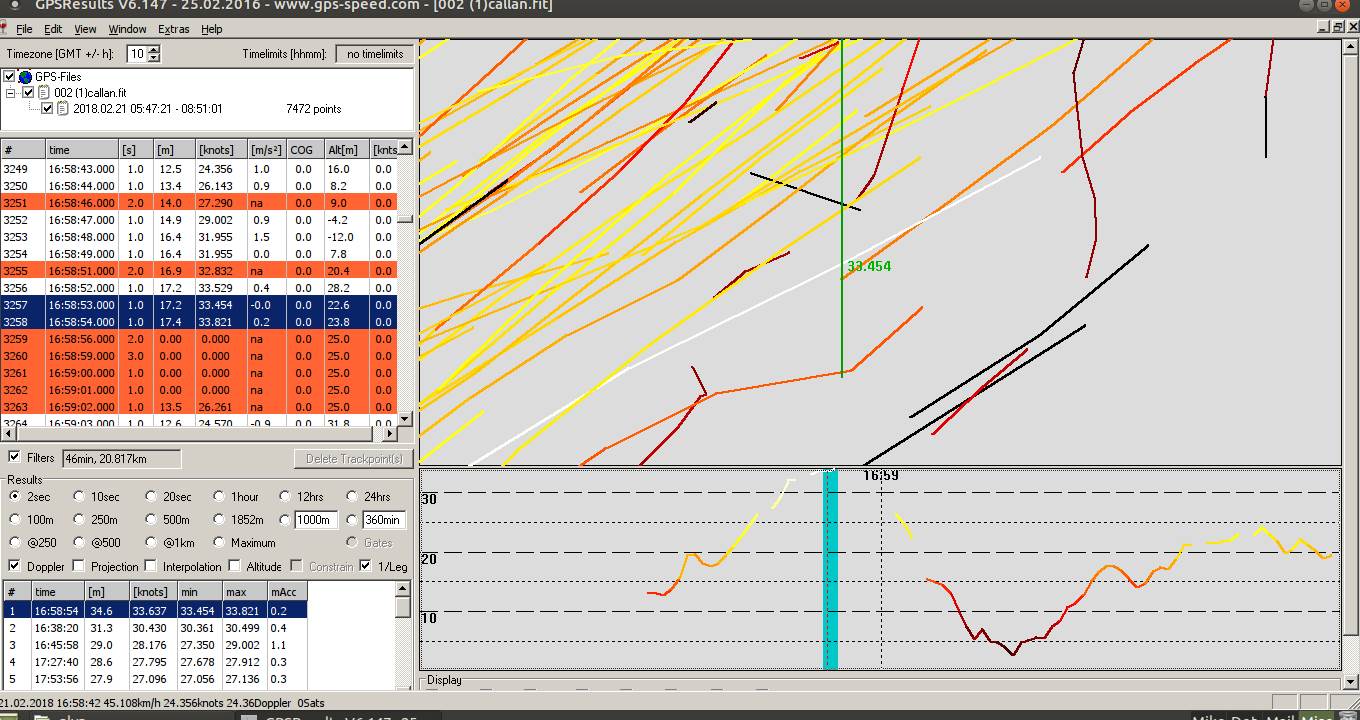Click the cyan time marker in speed graph
Image resolution: width=1360 pixels, height=720 pixels.
point(830,569)
